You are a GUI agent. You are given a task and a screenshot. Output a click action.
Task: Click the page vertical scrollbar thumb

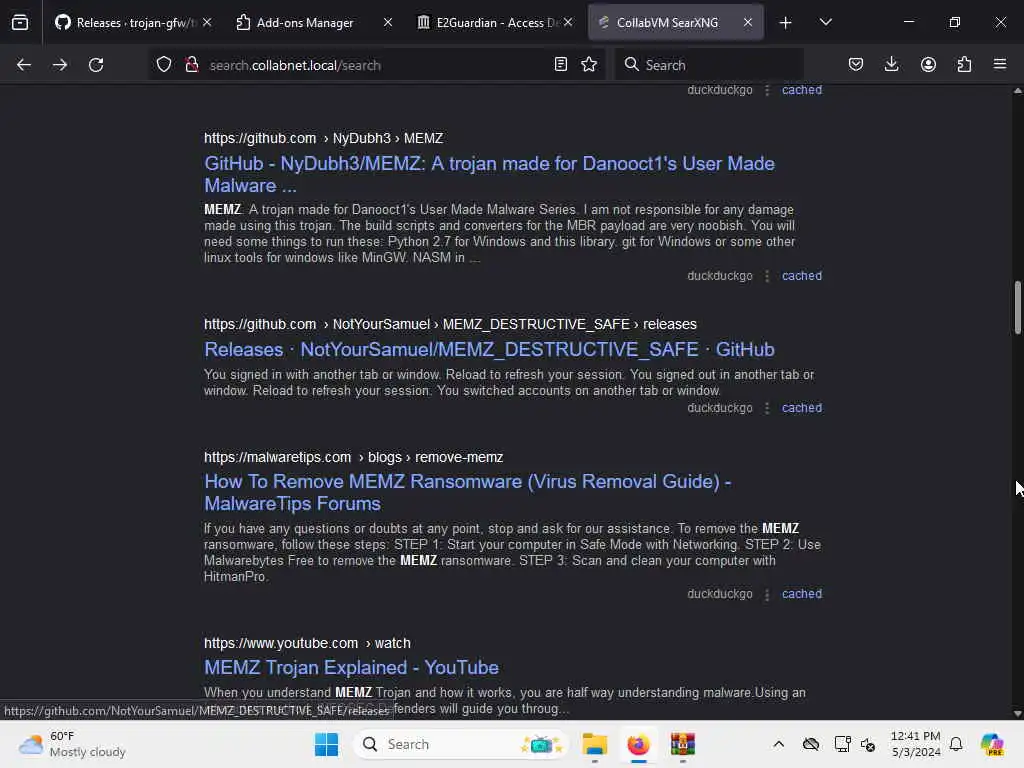point(1017,308)
